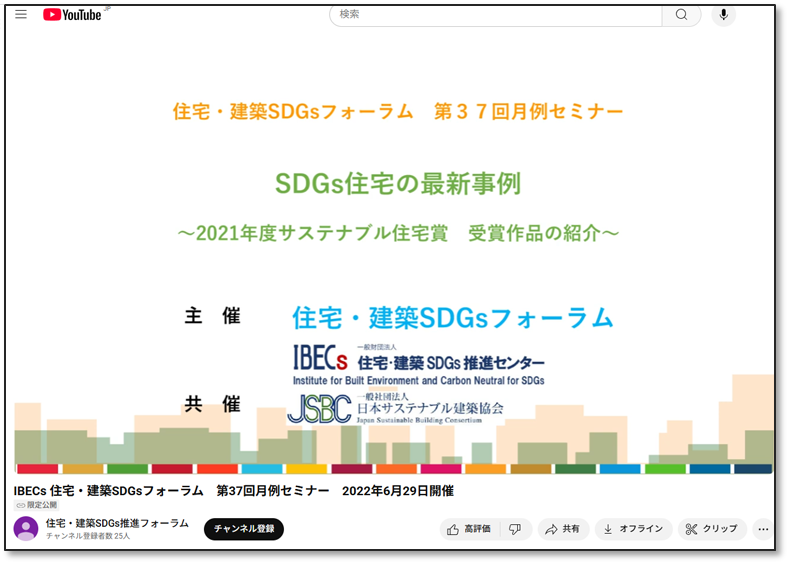Click the 限定公開 visibility badge
This screenshot has height=564, width=789.
[x=36, y=506]
